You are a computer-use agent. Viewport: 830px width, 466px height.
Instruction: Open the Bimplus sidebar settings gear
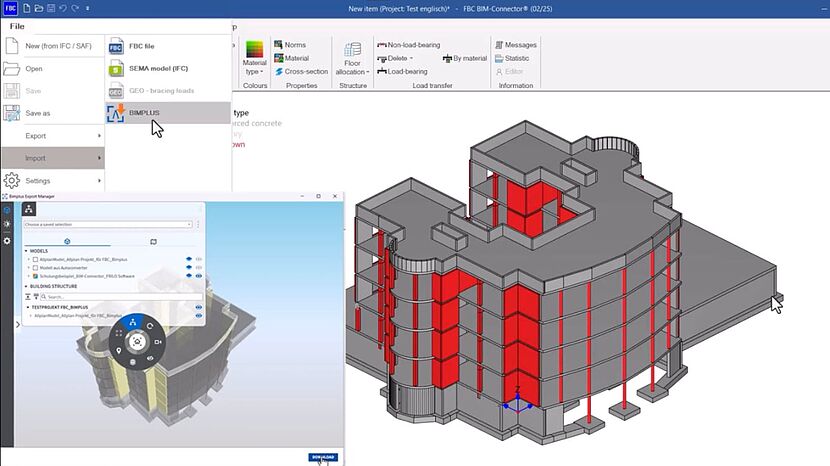(x=7, y=241)
